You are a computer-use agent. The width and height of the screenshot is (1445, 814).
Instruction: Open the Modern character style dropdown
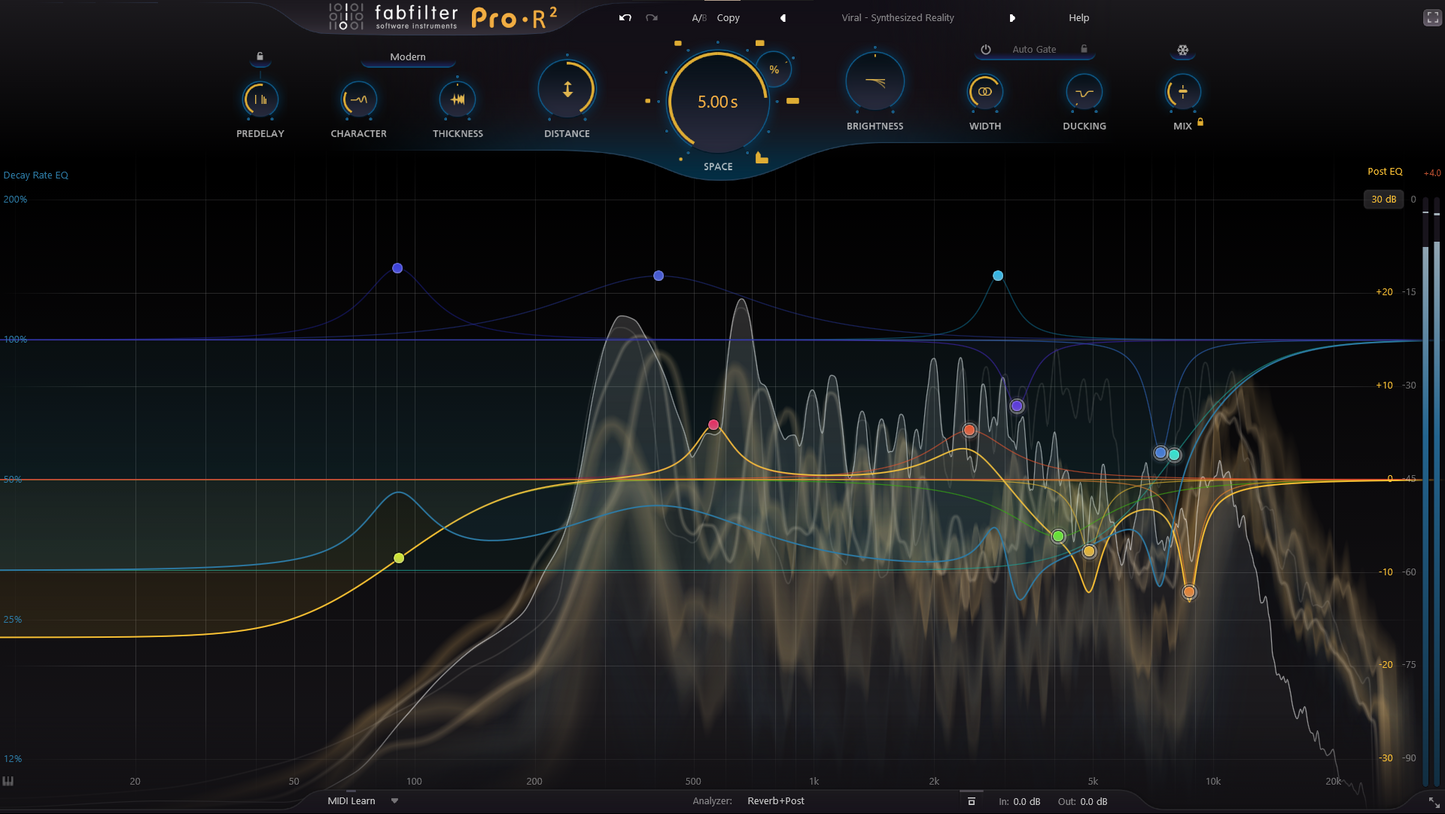(408, 57)
